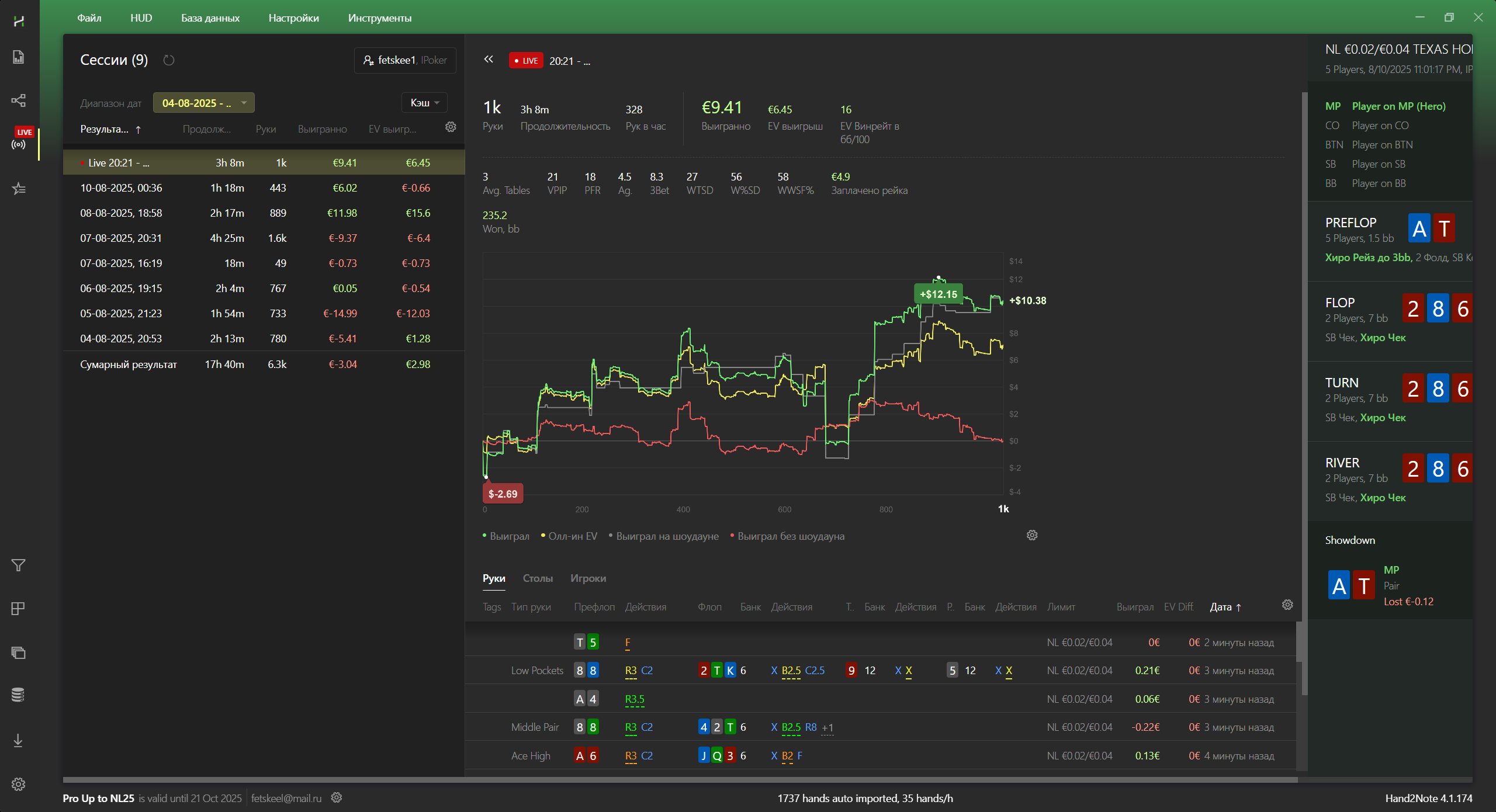The width and height of the screenshot is (1496, 812).
Task: Collapse session details with double chevron
Action: click(x=489, y=59)
